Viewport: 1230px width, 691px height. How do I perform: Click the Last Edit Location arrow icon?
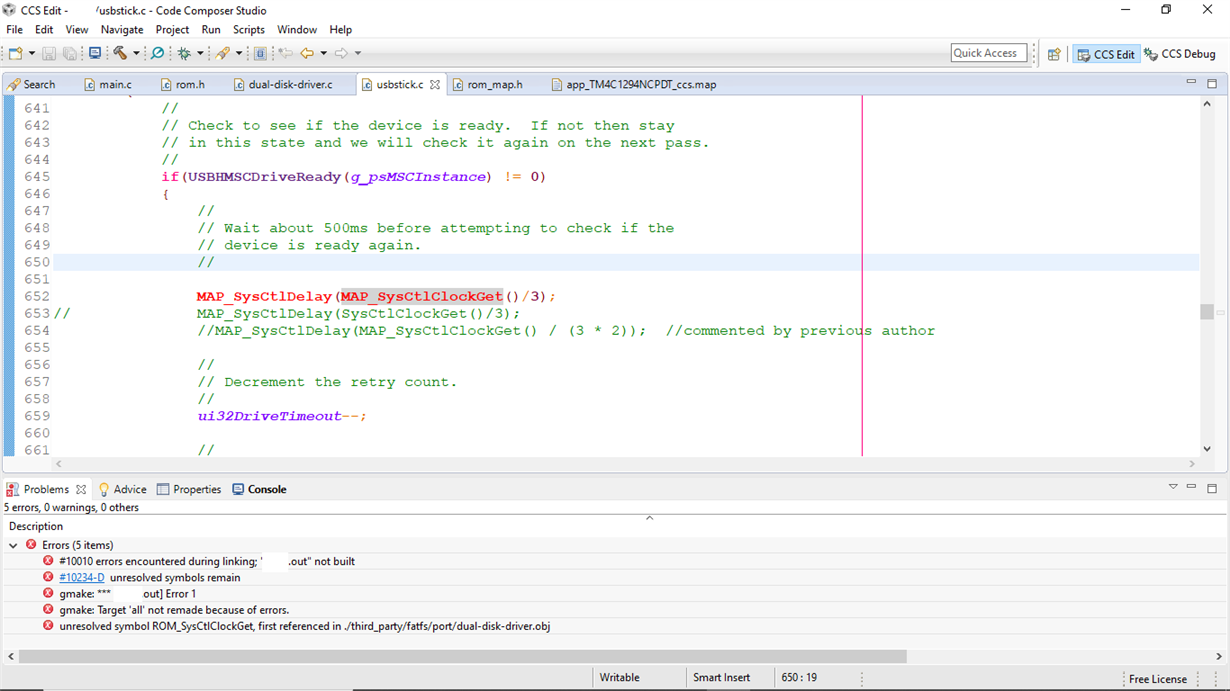[285, 53]
